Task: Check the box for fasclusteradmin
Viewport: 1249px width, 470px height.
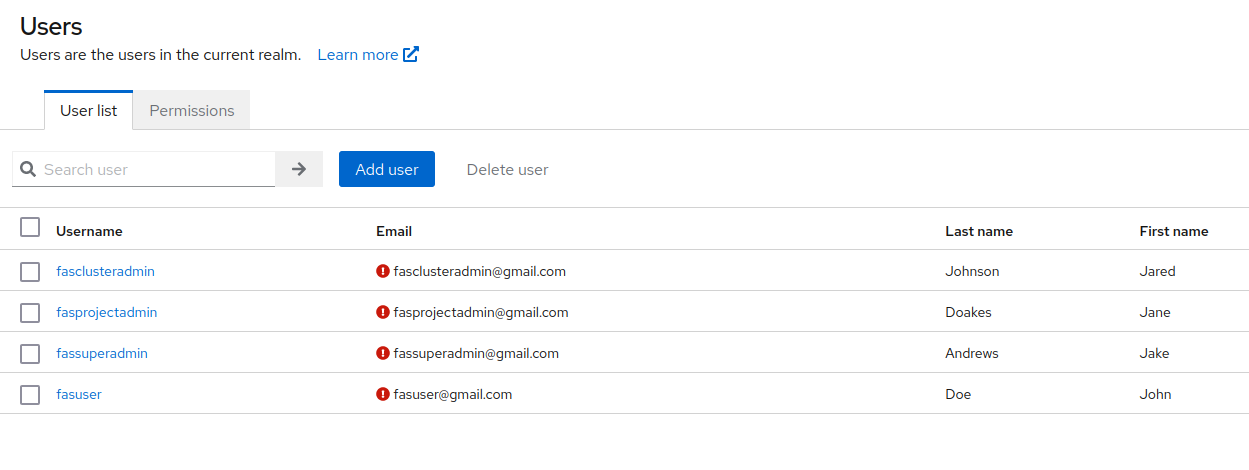Action: pos(30,272)
